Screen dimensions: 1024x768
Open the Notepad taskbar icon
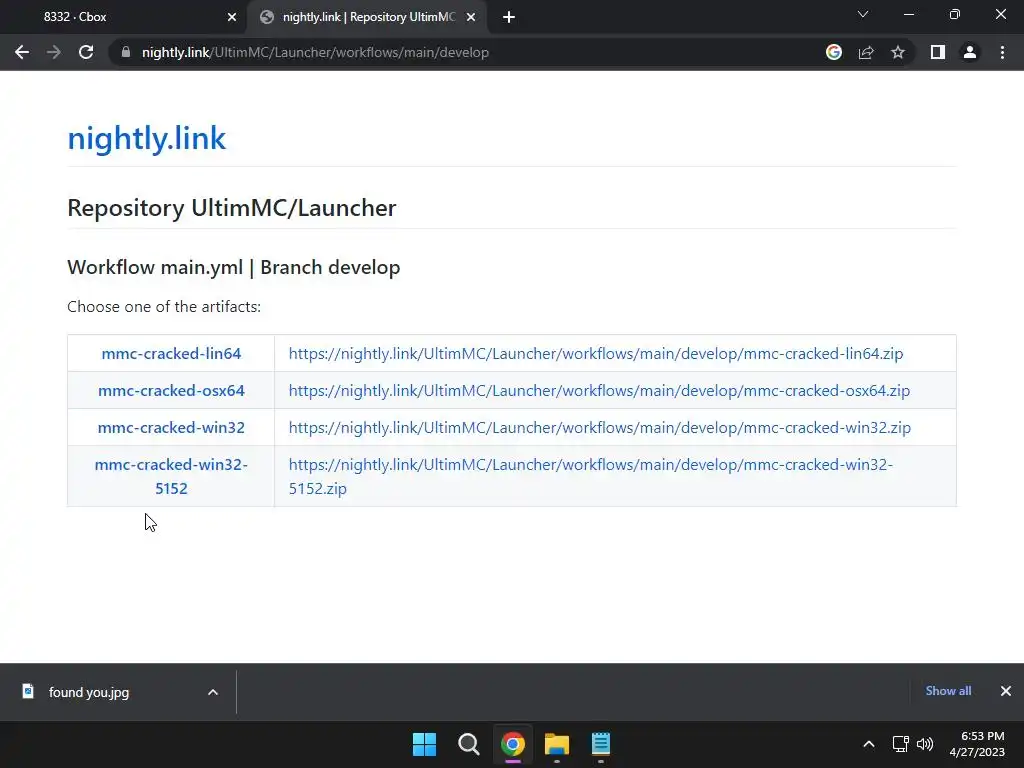tap(601, 744)
